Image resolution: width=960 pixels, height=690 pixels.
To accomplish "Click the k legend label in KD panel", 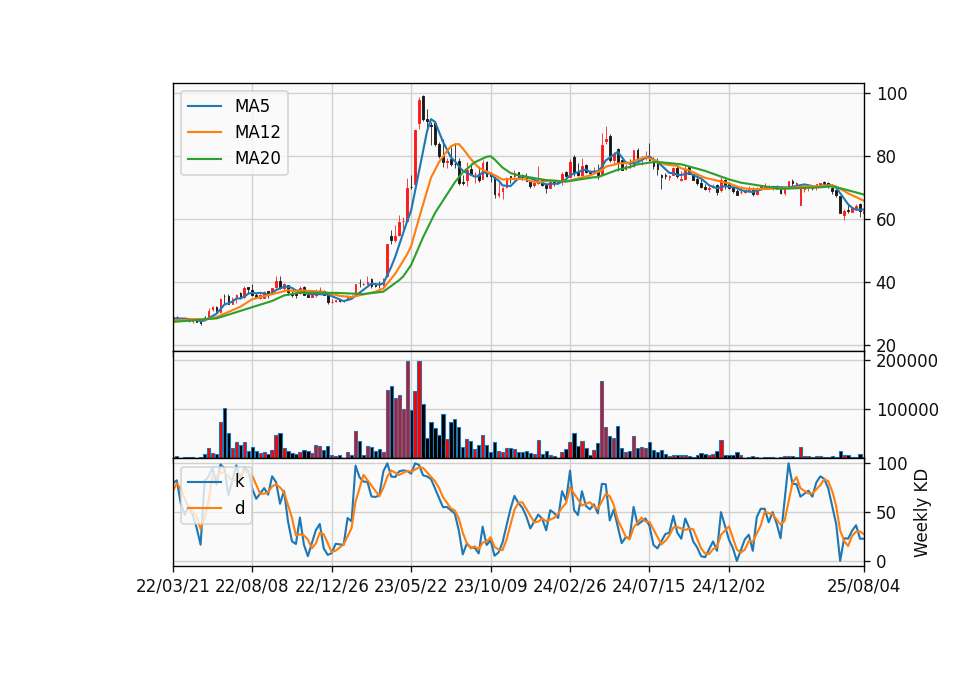I will click(x=239, y=482).
